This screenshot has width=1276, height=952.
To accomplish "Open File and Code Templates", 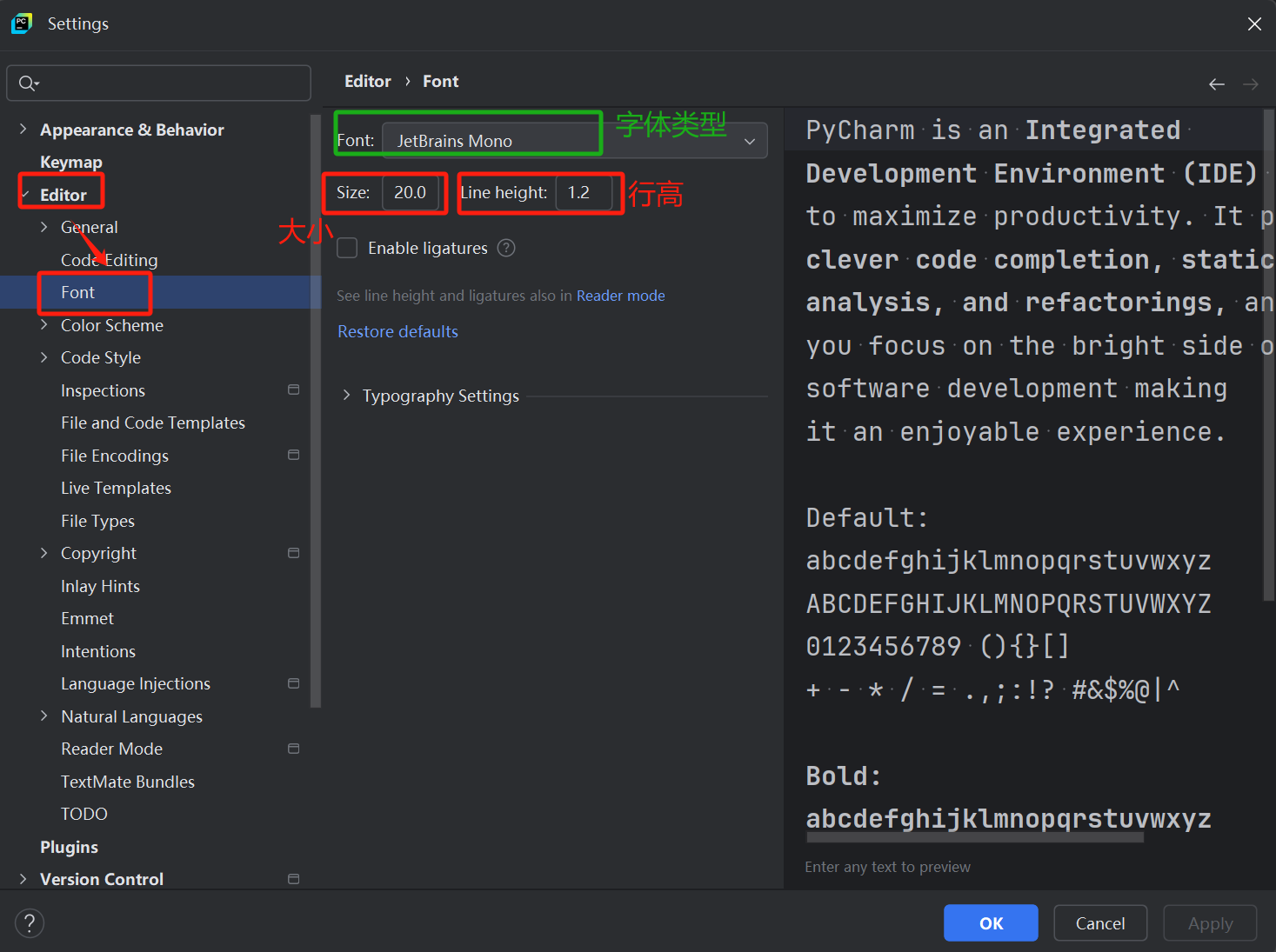I will pyautogui.click(x=153, y=423).
